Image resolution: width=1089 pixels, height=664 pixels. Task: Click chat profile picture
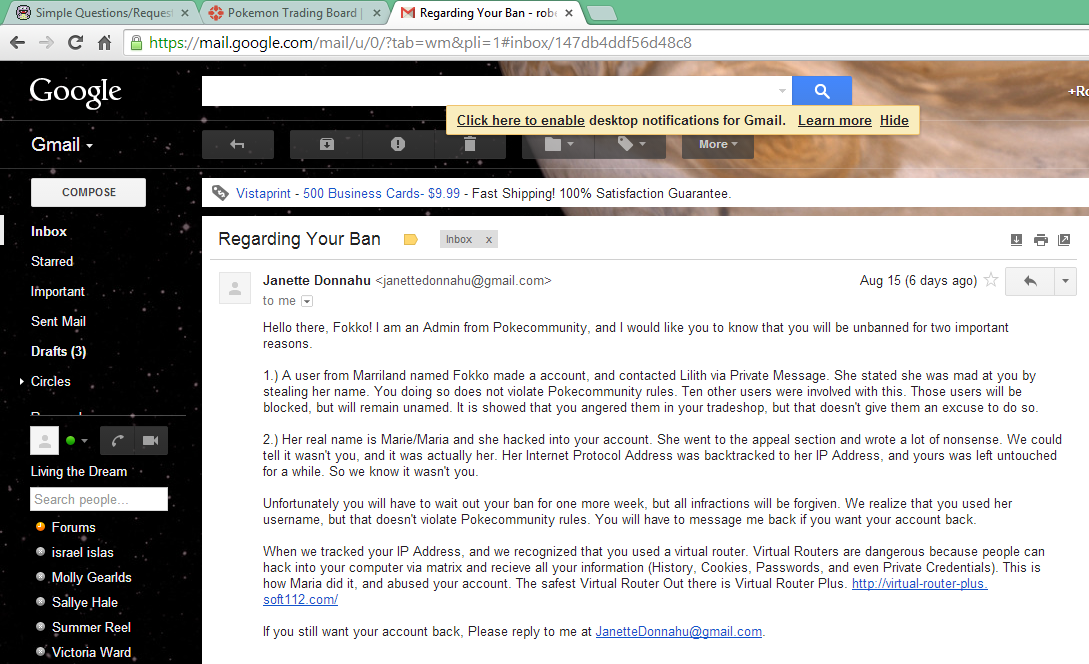click(44, 440)
